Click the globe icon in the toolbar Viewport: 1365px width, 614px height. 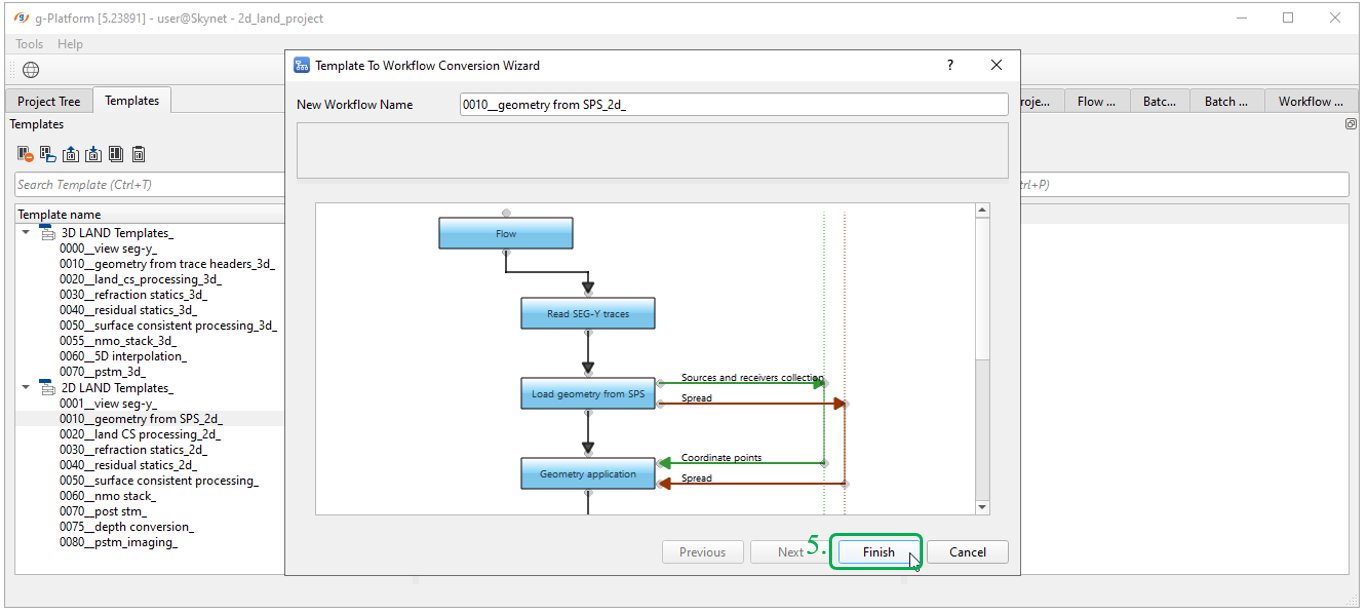point(31,70)
